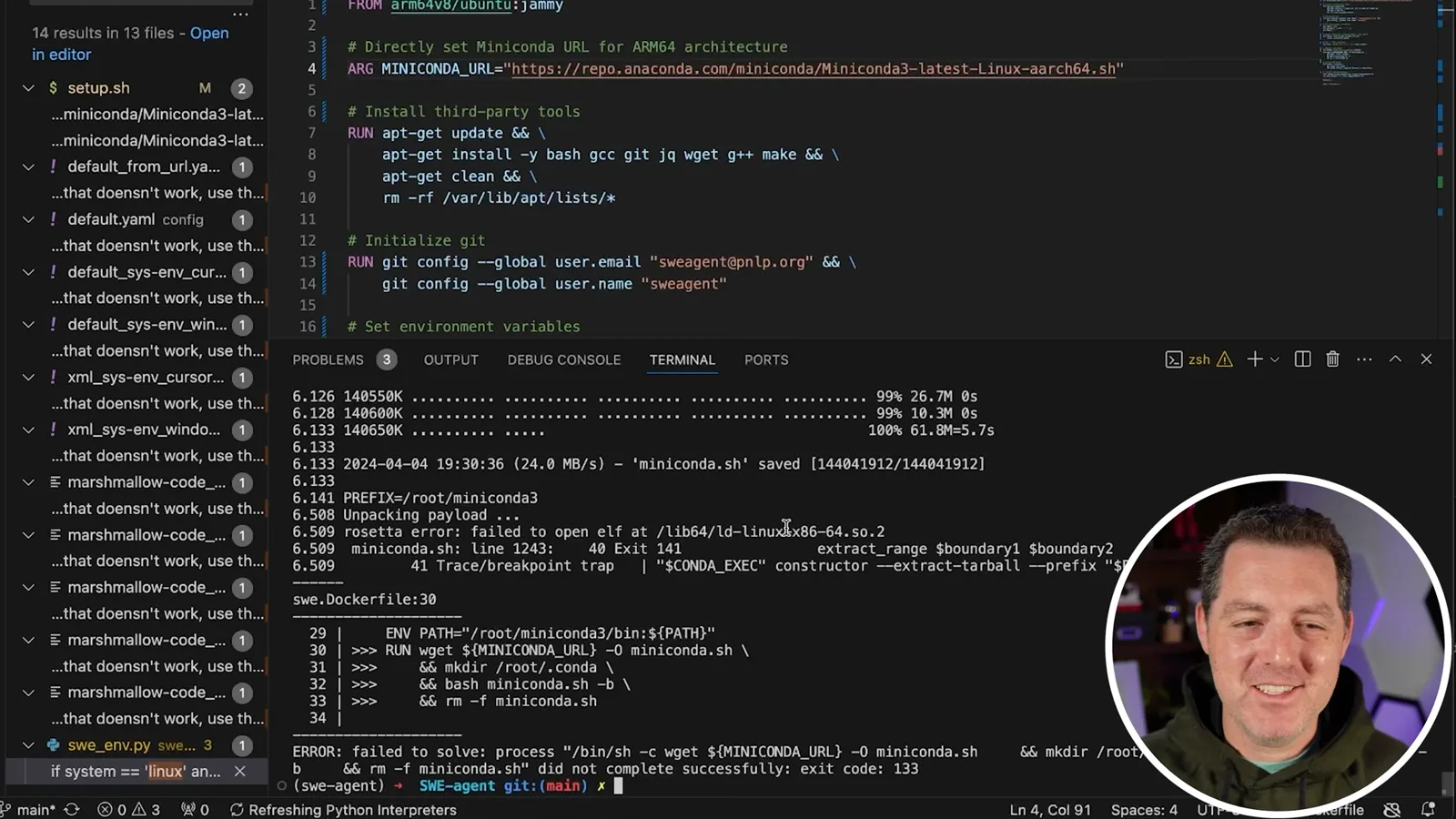Click Refreshing Python Interpreters status
This screenshot has width=1456, height=819.
343,810
